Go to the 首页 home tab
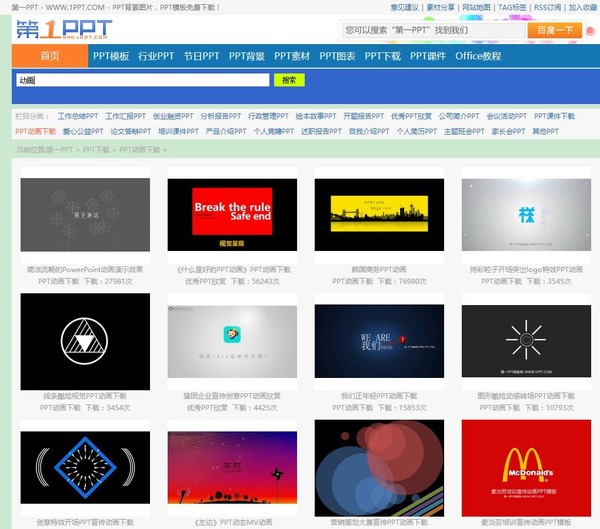The height and width of the screenshot is (529, 600). [50, 56]
